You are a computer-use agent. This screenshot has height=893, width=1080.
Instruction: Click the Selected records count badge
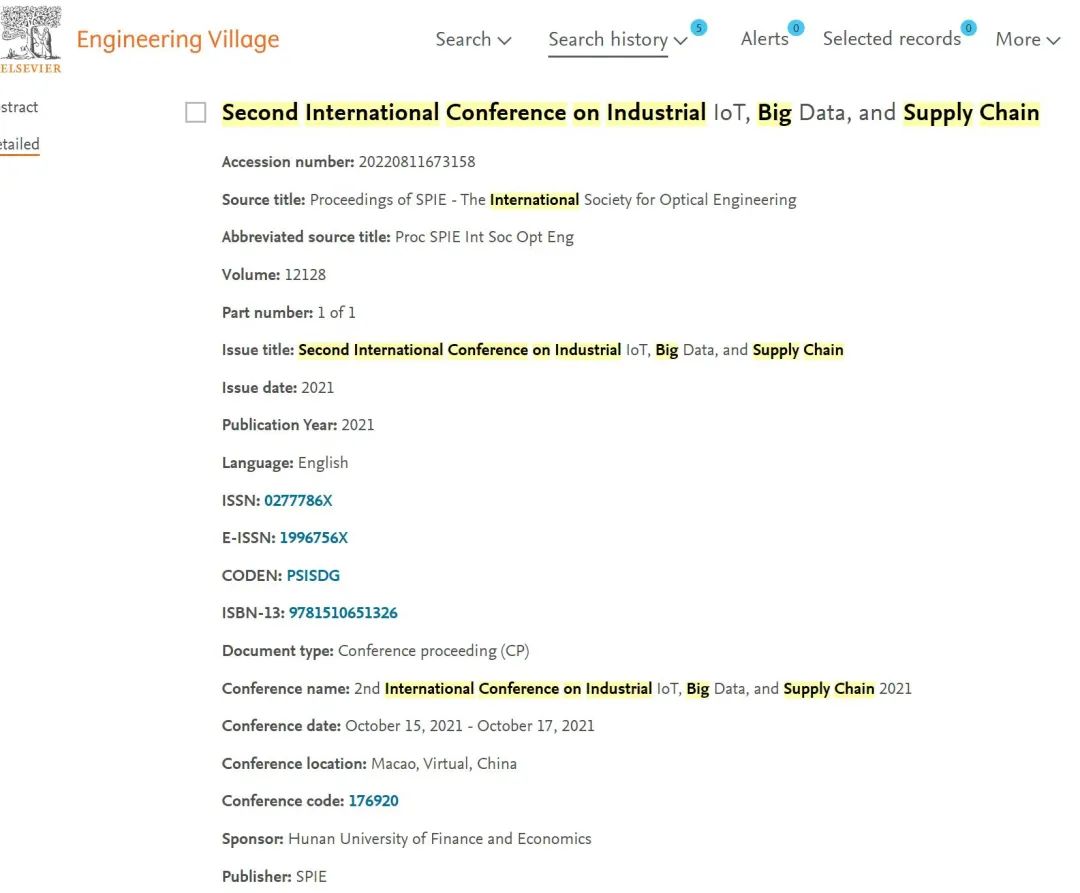click(968, 28)
